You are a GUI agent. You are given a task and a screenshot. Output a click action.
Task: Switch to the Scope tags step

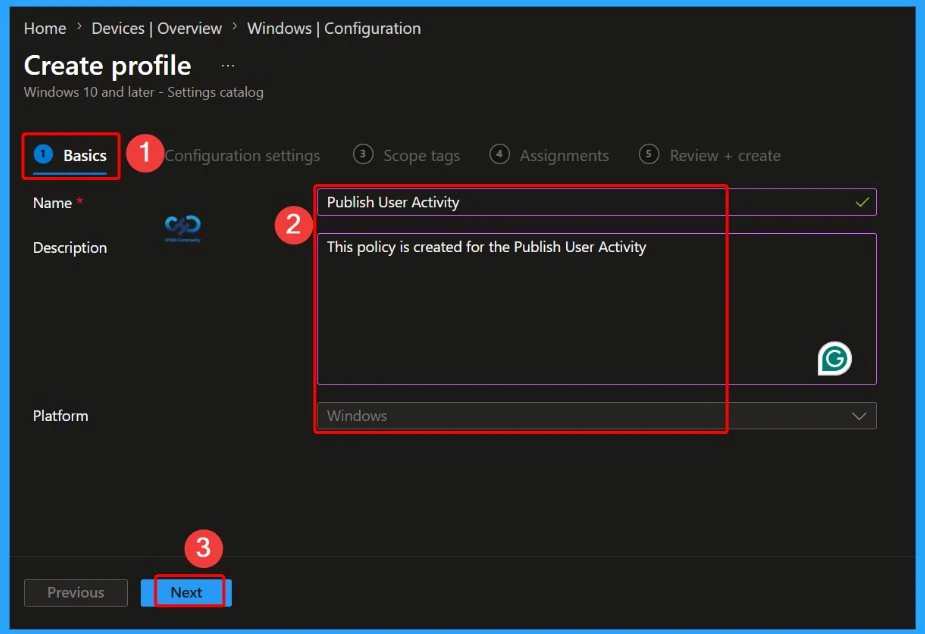pyautogui.click(x=406, y=156)
